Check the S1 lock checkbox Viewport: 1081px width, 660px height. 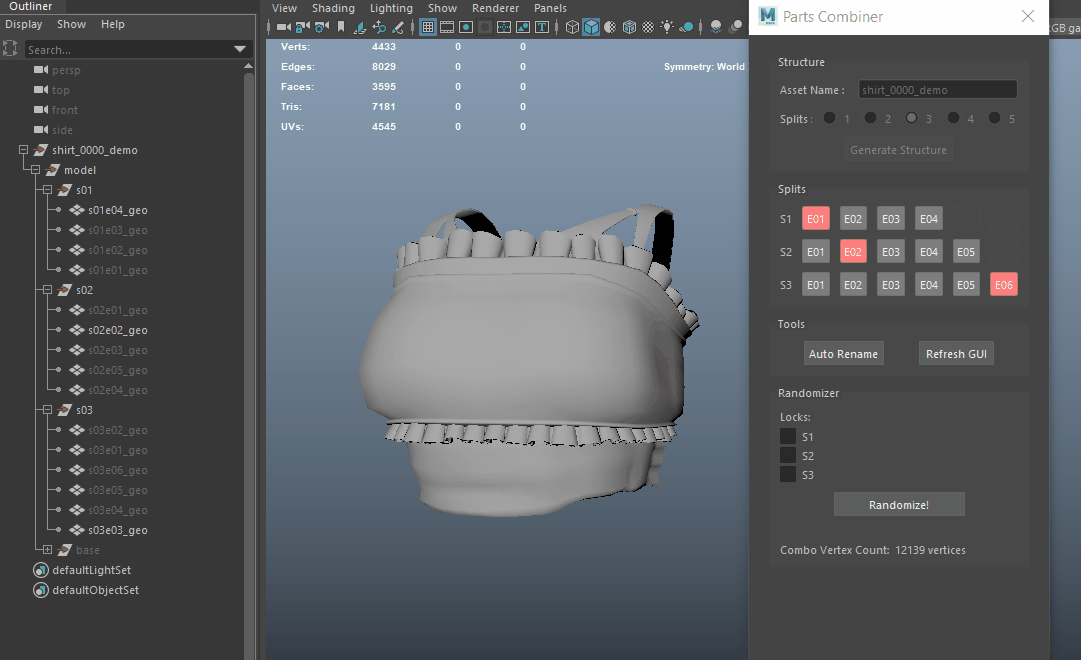788,437
